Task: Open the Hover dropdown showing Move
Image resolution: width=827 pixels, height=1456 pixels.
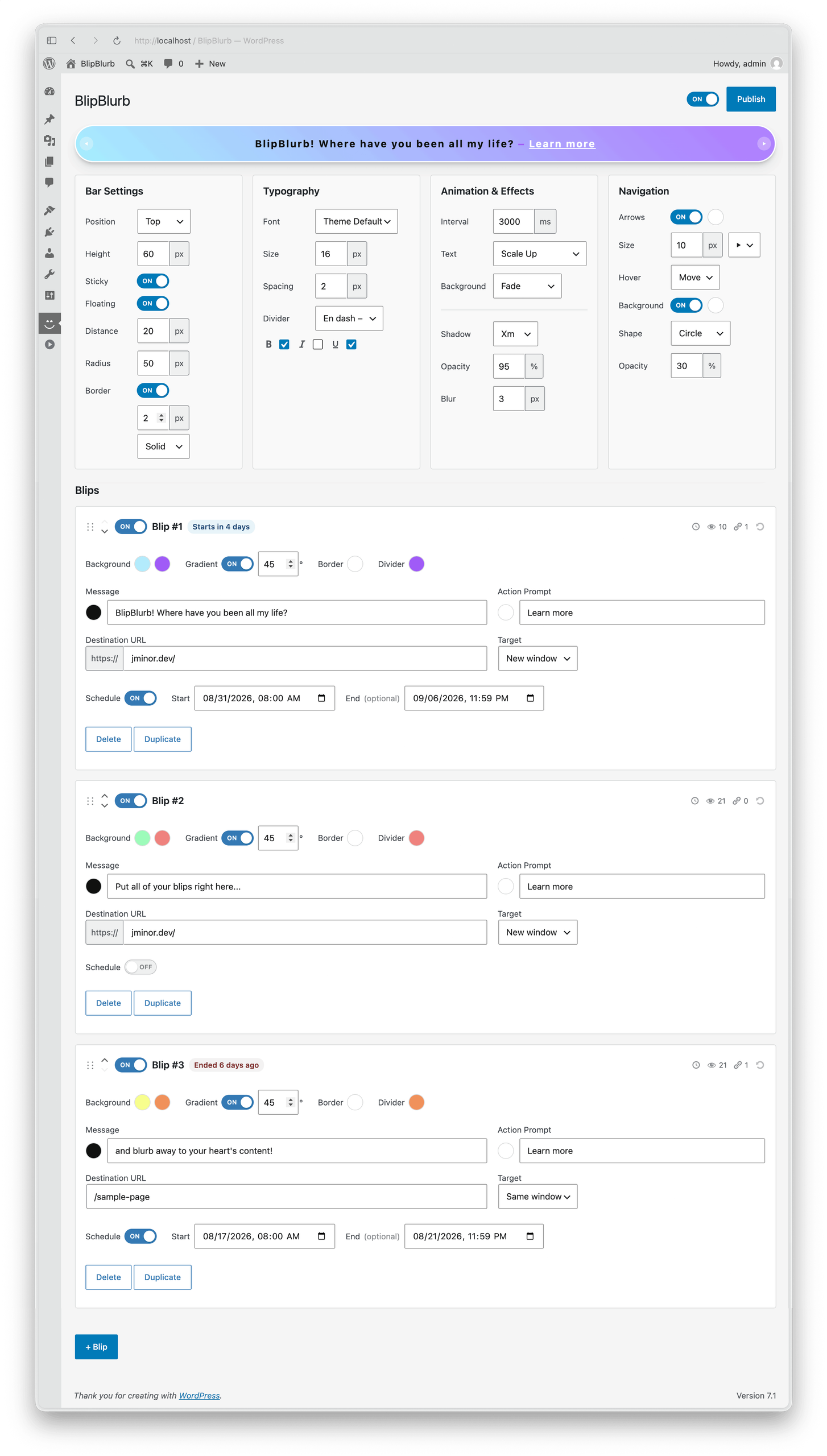Action: pos(695,278)
